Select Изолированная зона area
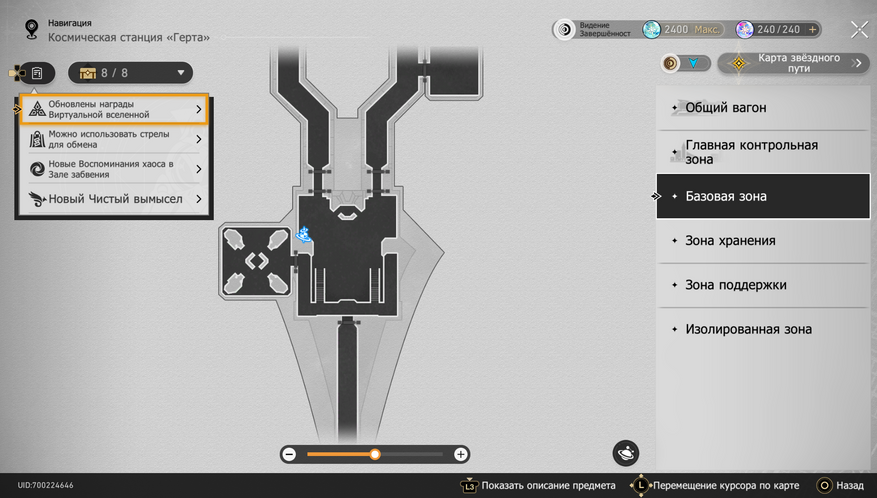877x498 pixels. pyautogui.click(x=763, y=329)
